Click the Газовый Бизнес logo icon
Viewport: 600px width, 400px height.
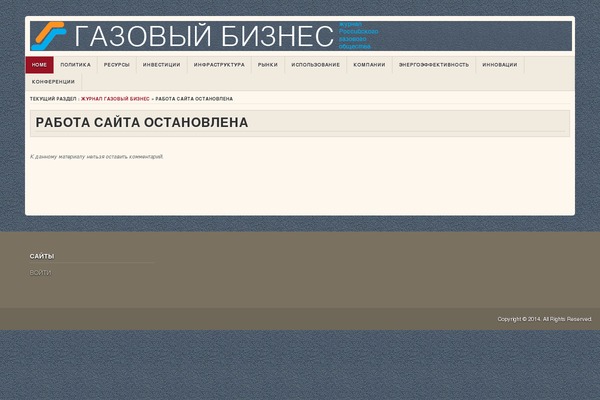pos(49,36)
